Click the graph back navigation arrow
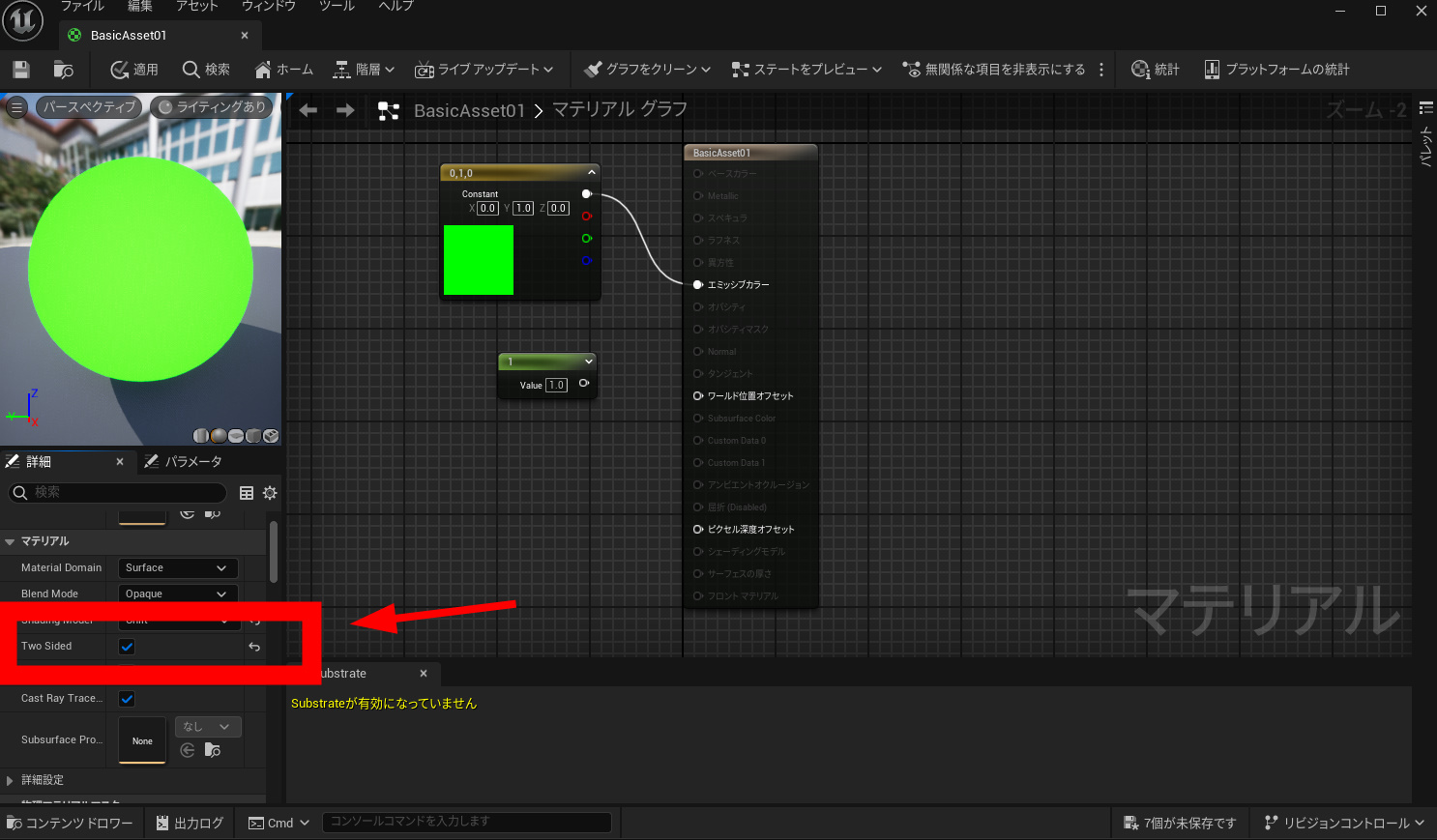Viewport: 1437px width, 840px height. tap(308, 110)
